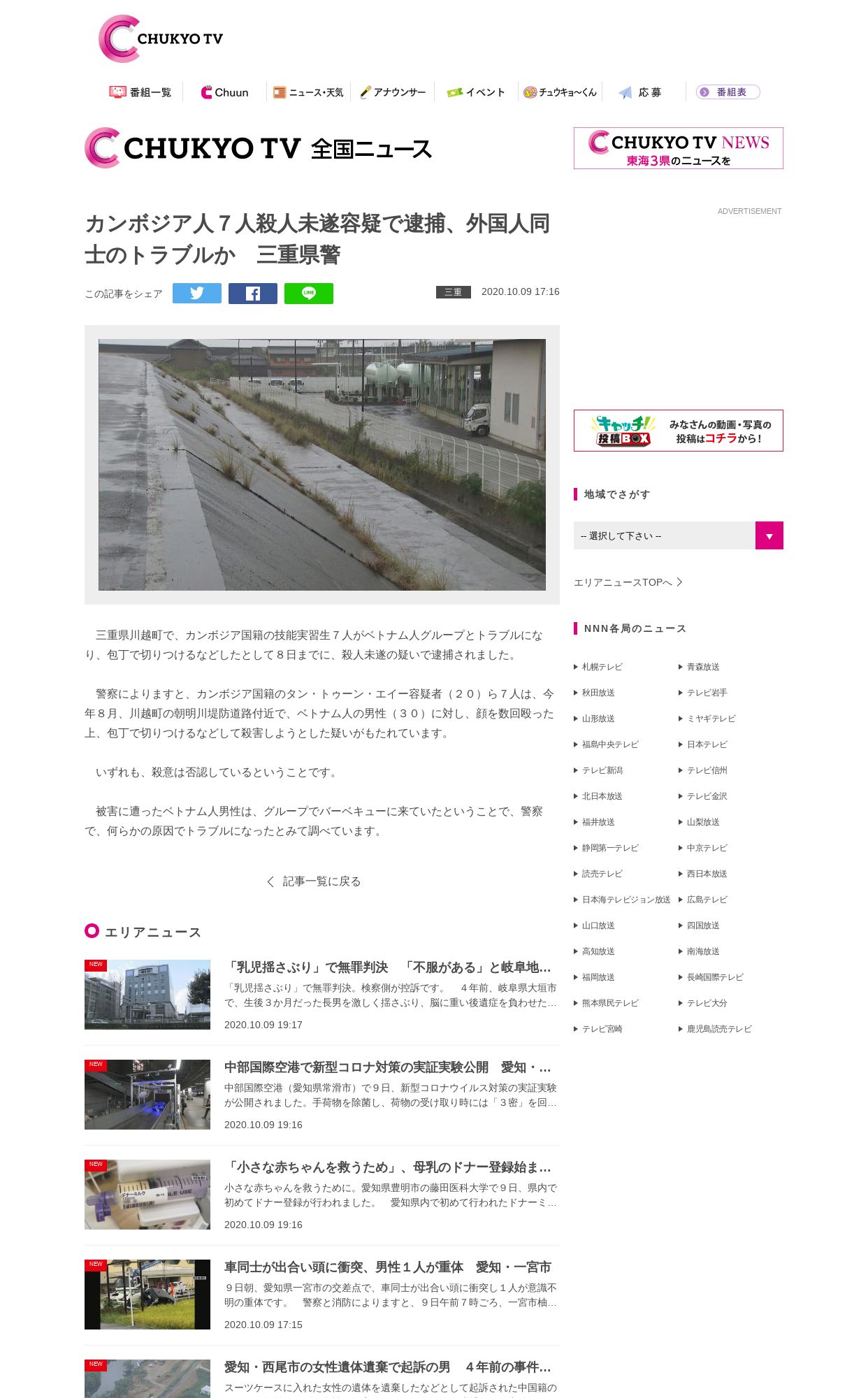This screenshot has height=1398, width=868.
Task: Open the 「乳児揺さぶり」で無罪判決 headline
Action: pyautogui.click(x=388, y=967)
